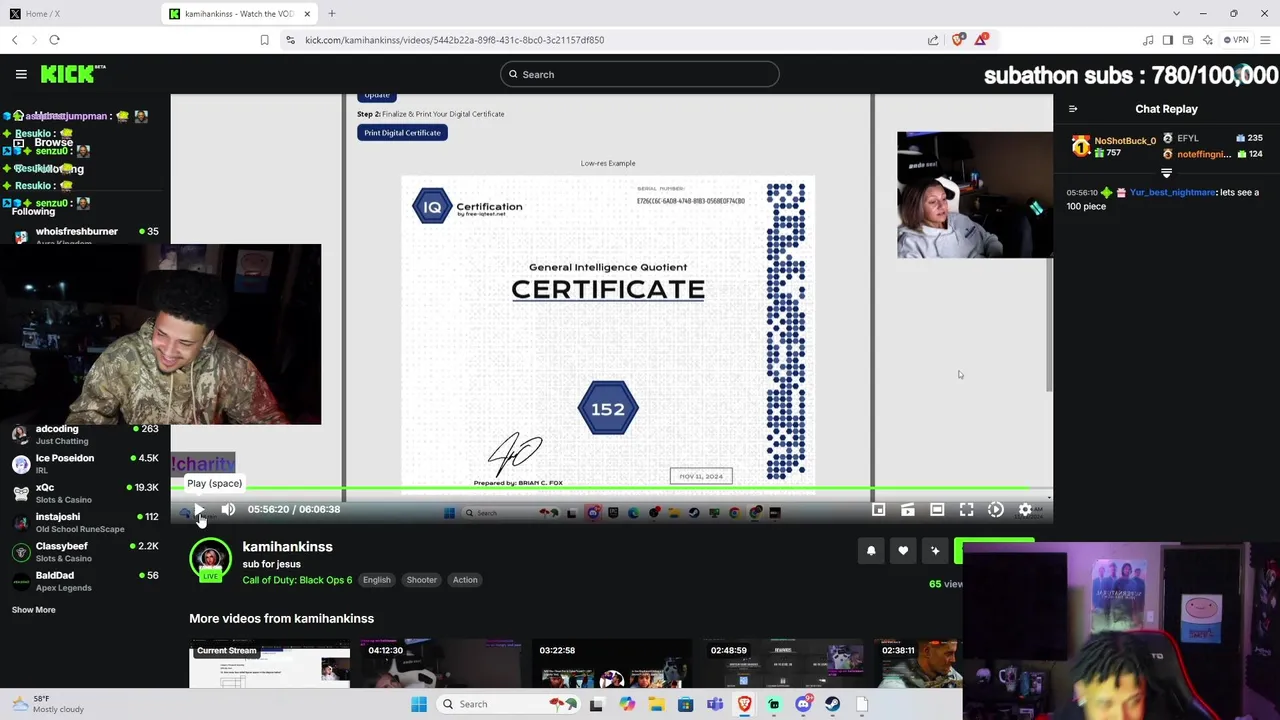Play the VOD with the play button
This screenshot has width=1280, height=720.
pos(198,510)
